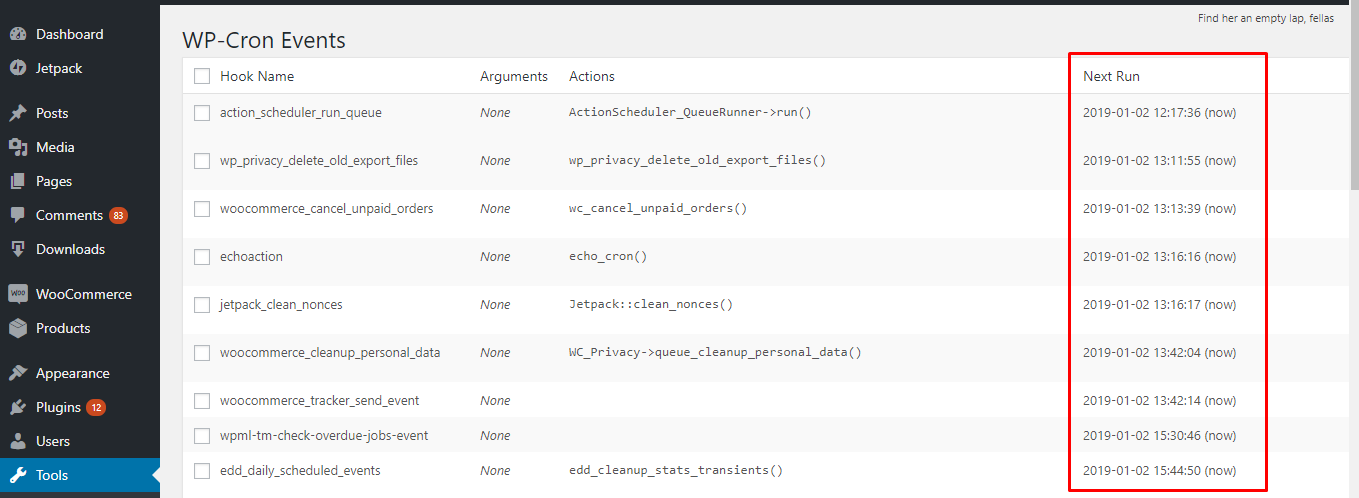Click the vertical page scrollbar

pyautogui.click(x=1354, y=100)
